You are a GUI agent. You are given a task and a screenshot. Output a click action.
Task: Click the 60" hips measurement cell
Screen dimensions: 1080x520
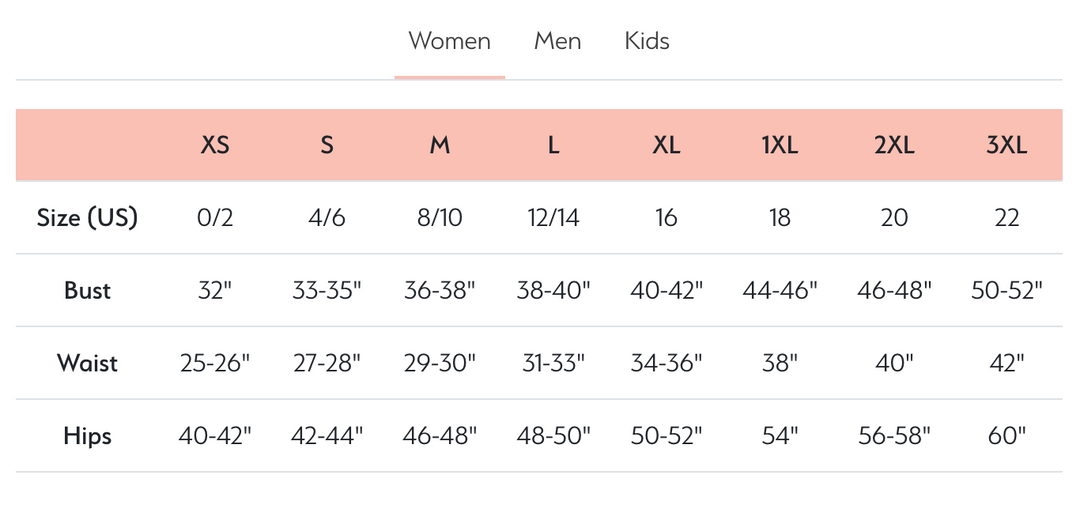[1006, 436]
